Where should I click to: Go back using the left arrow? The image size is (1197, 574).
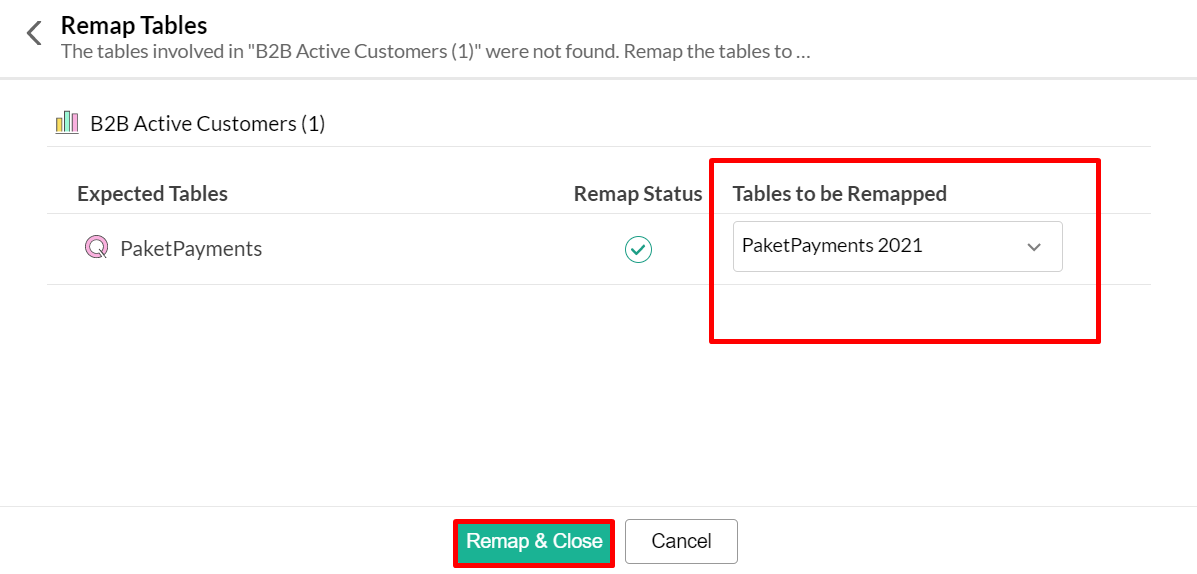pos(34,33)
